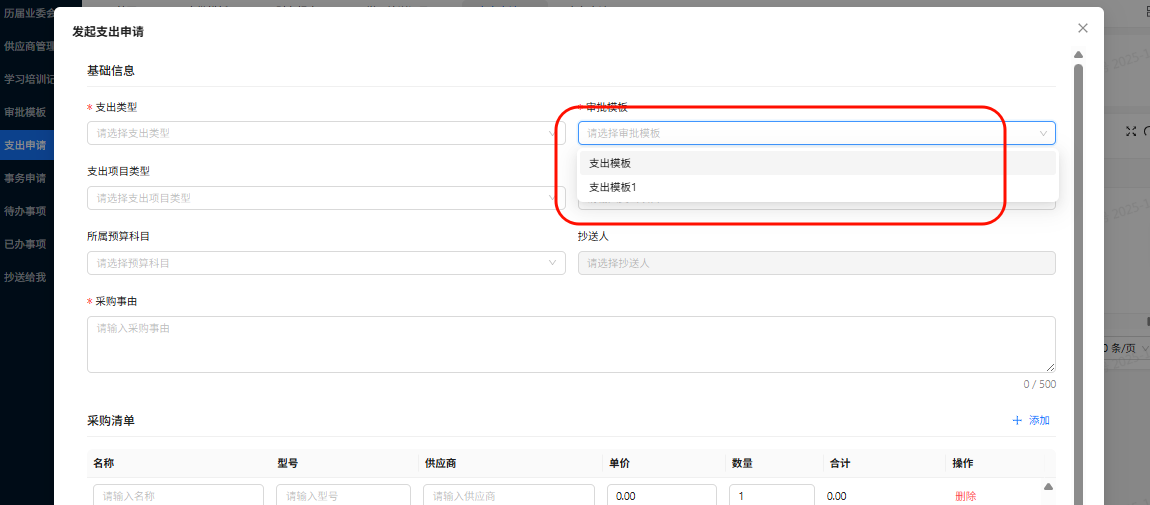Select the 支出模板1 option

pyautogui.click(x=613, y=187)
